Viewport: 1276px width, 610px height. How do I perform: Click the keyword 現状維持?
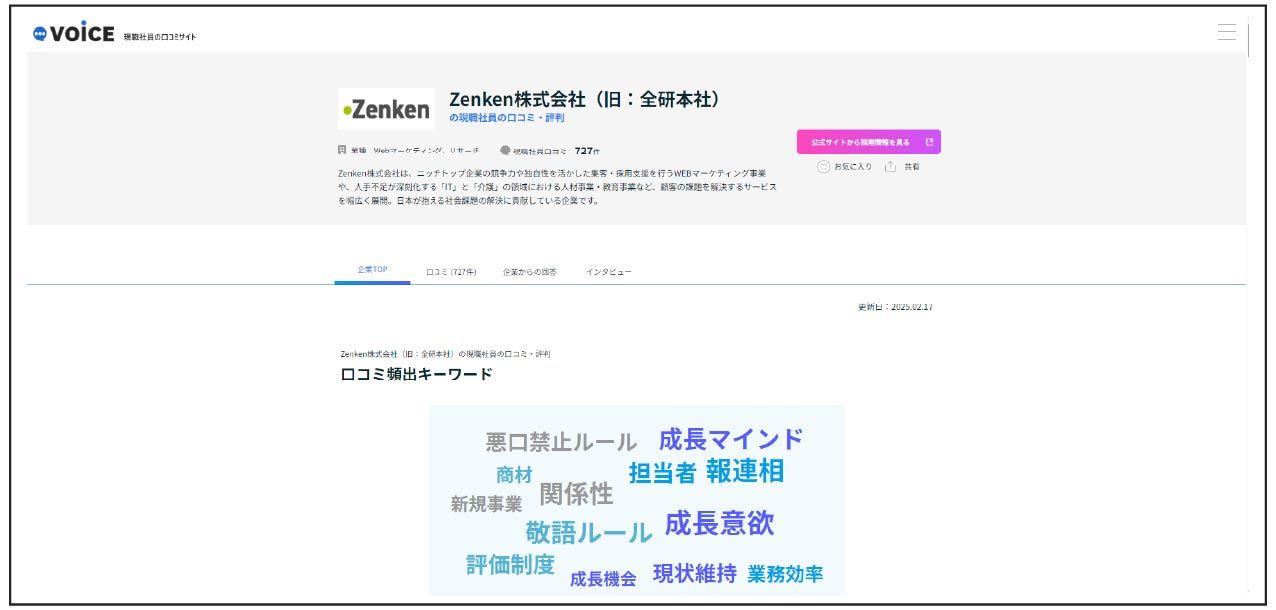click(695, 574)
